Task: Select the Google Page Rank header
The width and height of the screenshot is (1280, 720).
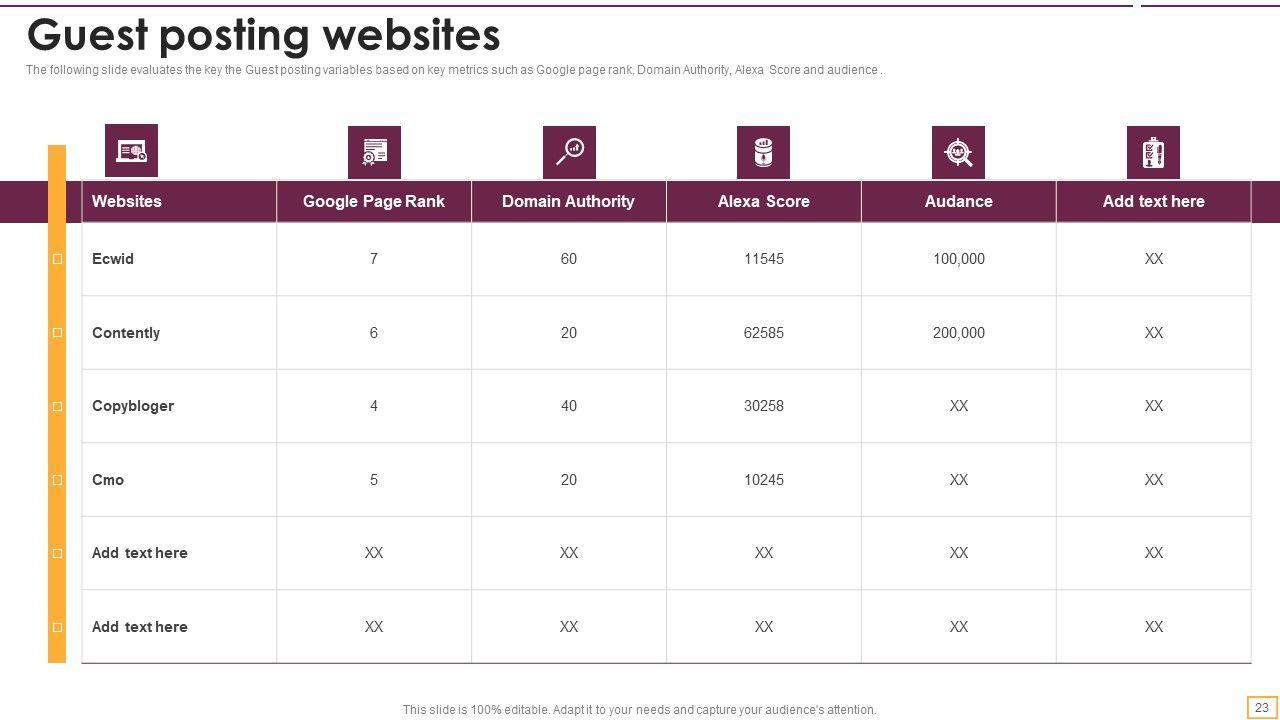Action: point(374,201)
